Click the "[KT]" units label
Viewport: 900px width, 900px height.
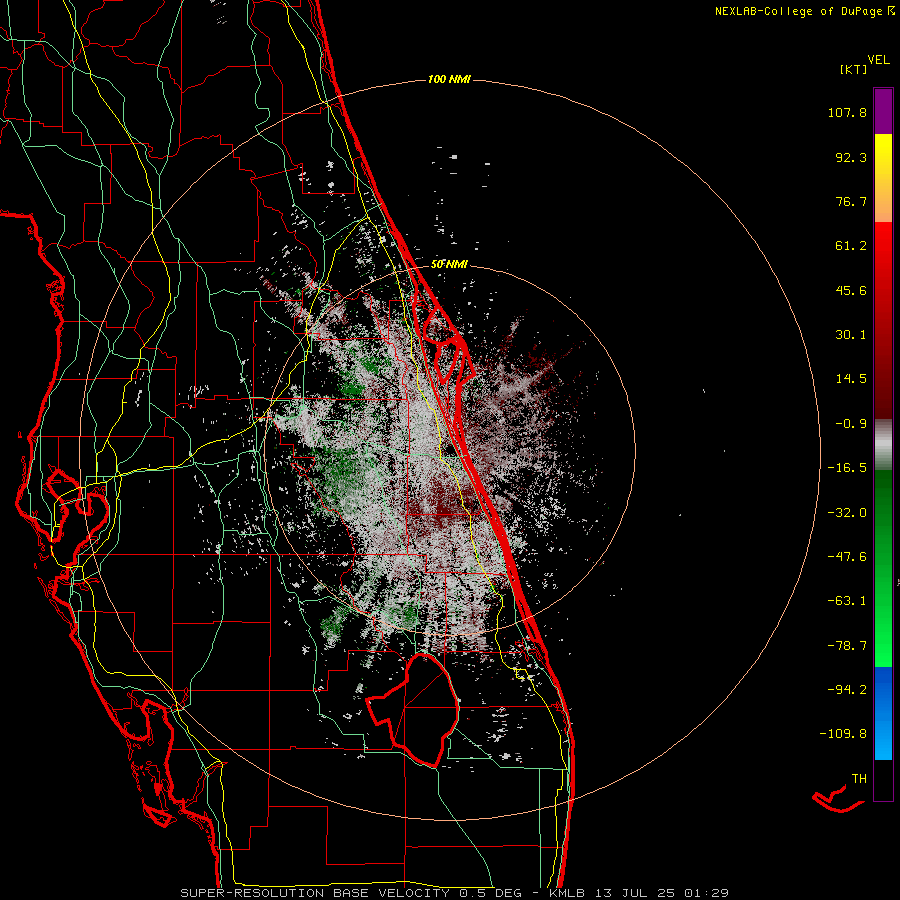(854, 69)
